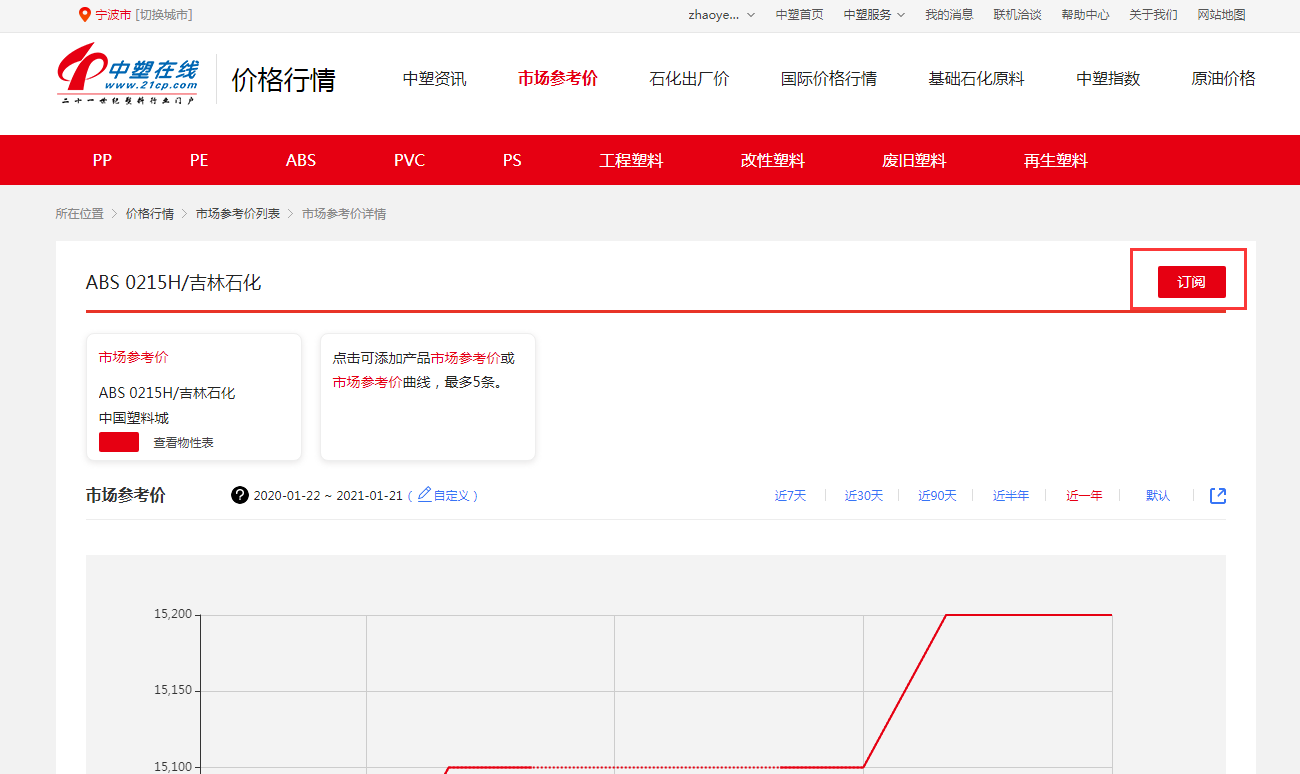
Task: Click the 15,150 y-axis label
Action: click(x=173, y=691)
